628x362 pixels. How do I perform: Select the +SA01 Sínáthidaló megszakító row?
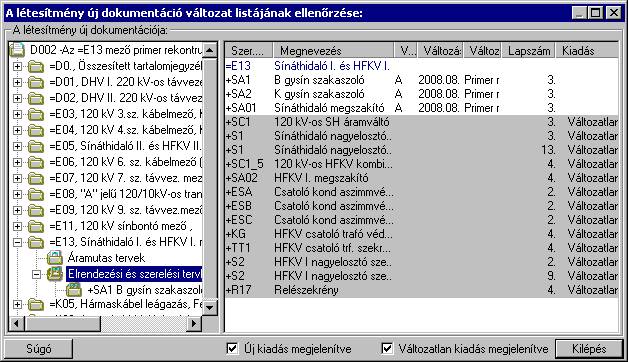421,108
